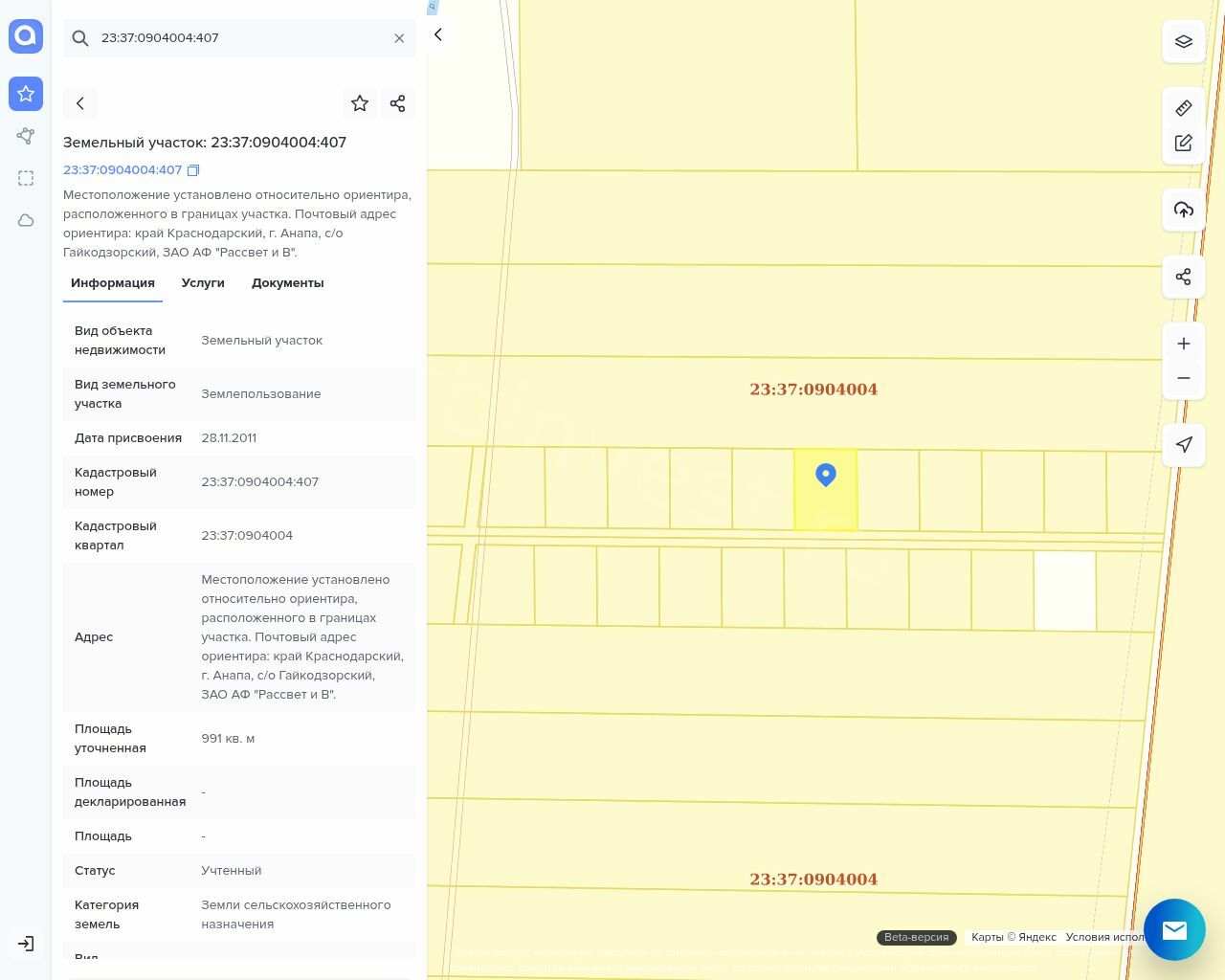Share this land parcel card
This screenshot has height=980, width=1225.
click(x=398, y=103)
